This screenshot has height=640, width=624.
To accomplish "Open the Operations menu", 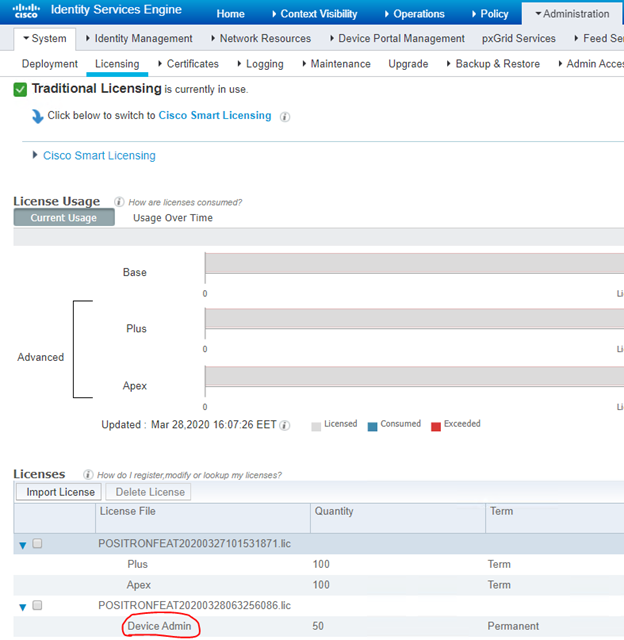I will [414, 14].
